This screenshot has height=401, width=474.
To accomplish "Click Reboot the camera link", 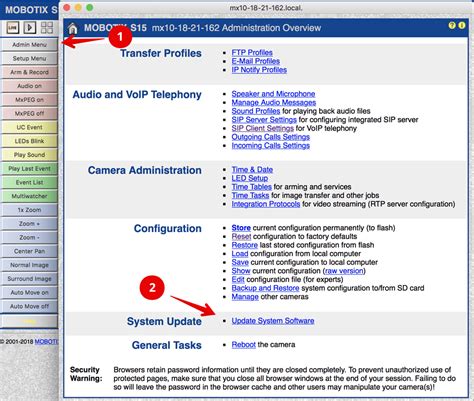I will click(x=244, y=345).
